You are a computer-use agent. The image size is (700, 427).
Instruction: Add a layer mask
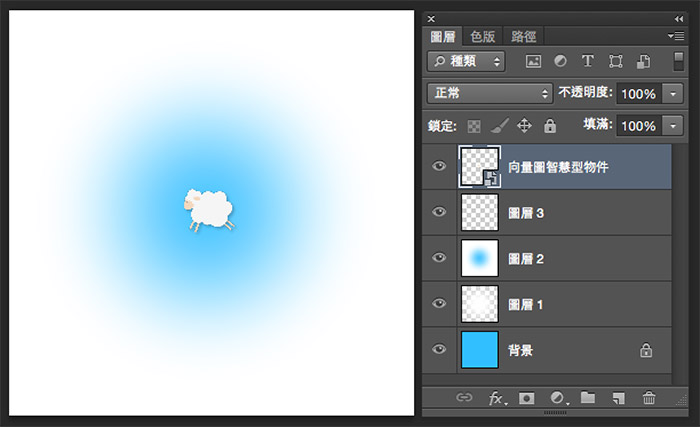526,398
